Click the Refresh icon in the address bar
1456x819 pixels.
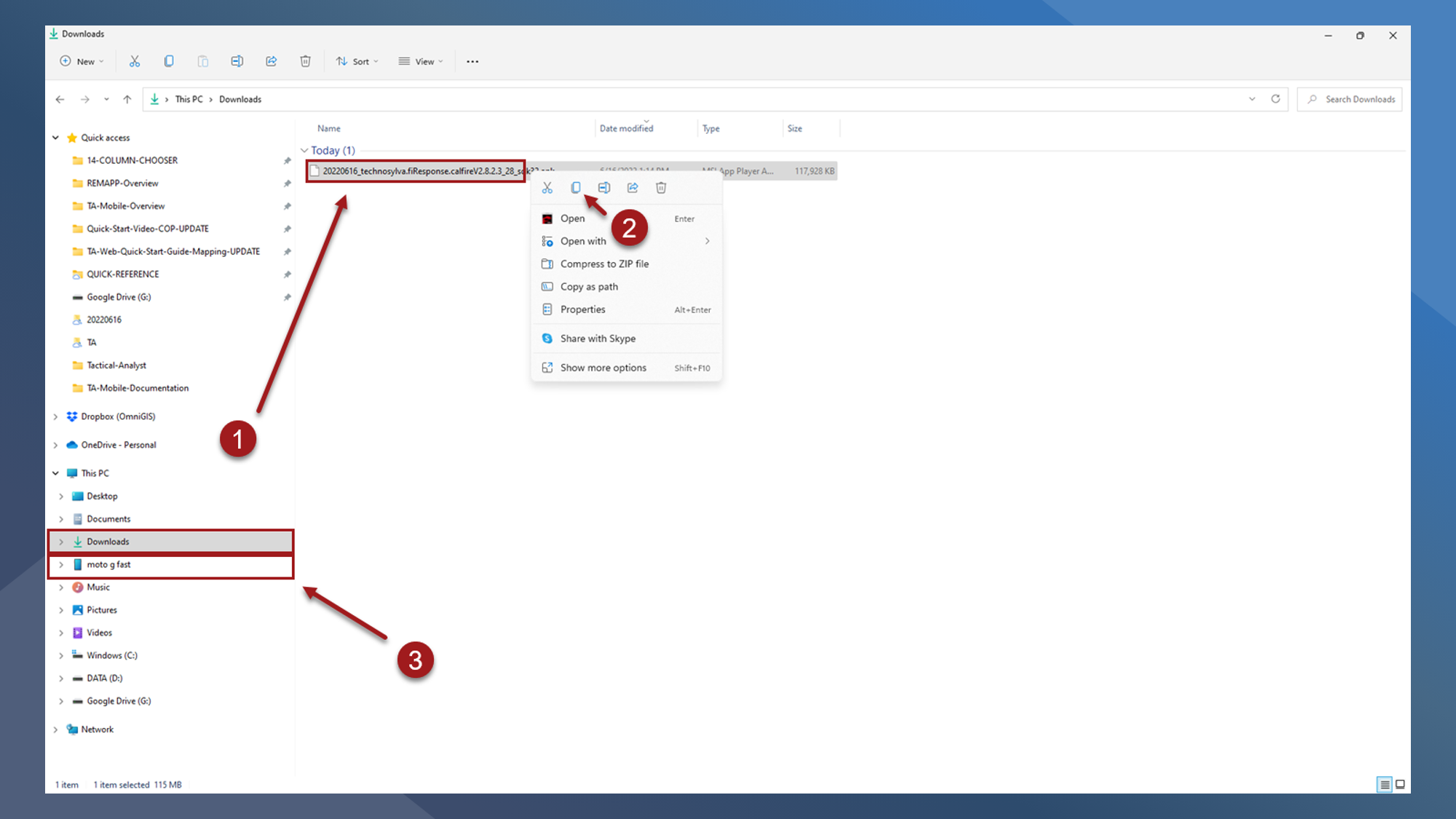click(1275, 99)
